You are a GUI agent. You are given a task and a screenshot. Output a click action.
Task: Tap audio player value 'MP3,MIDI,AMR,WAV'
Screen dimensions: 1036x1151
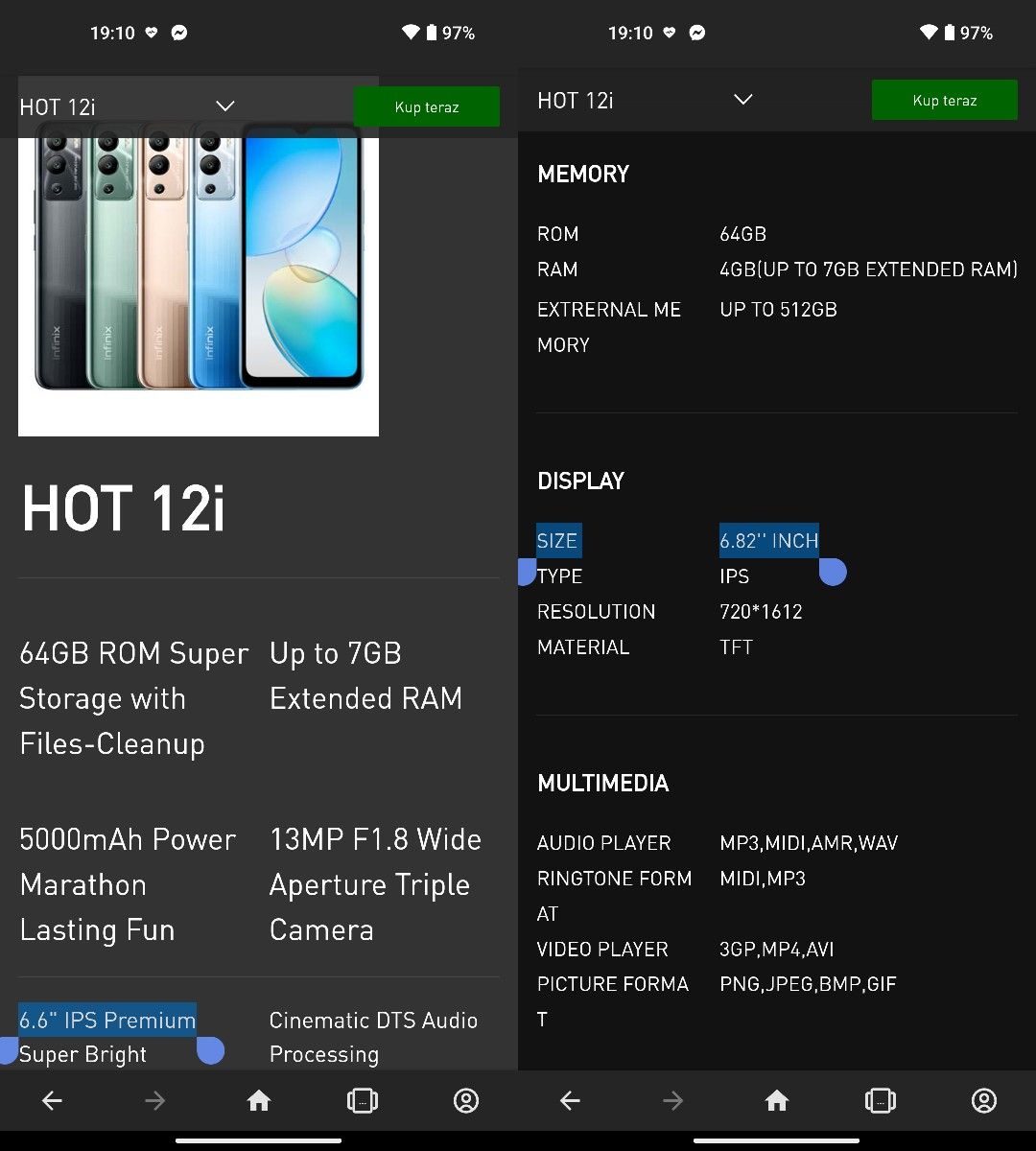pyautogui.click(x=809, y=843)
